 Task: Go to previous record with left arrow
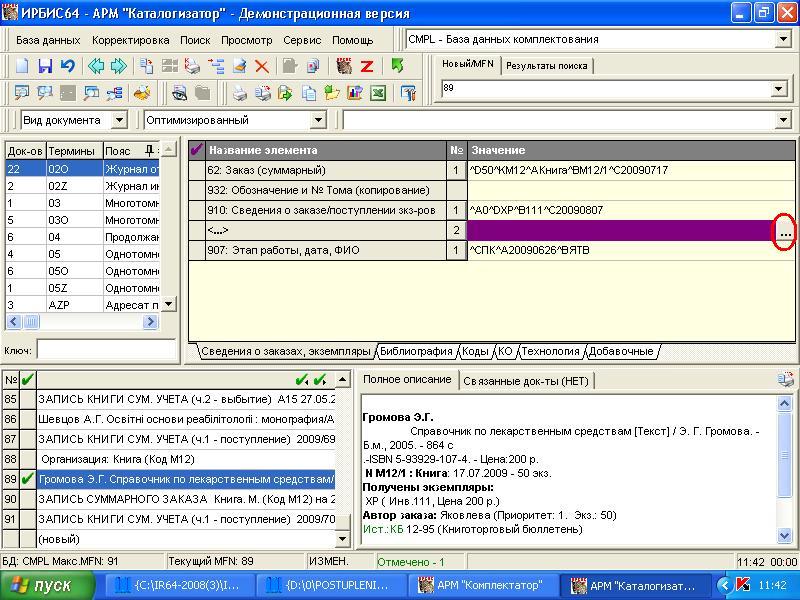click(x=96, y=66)
